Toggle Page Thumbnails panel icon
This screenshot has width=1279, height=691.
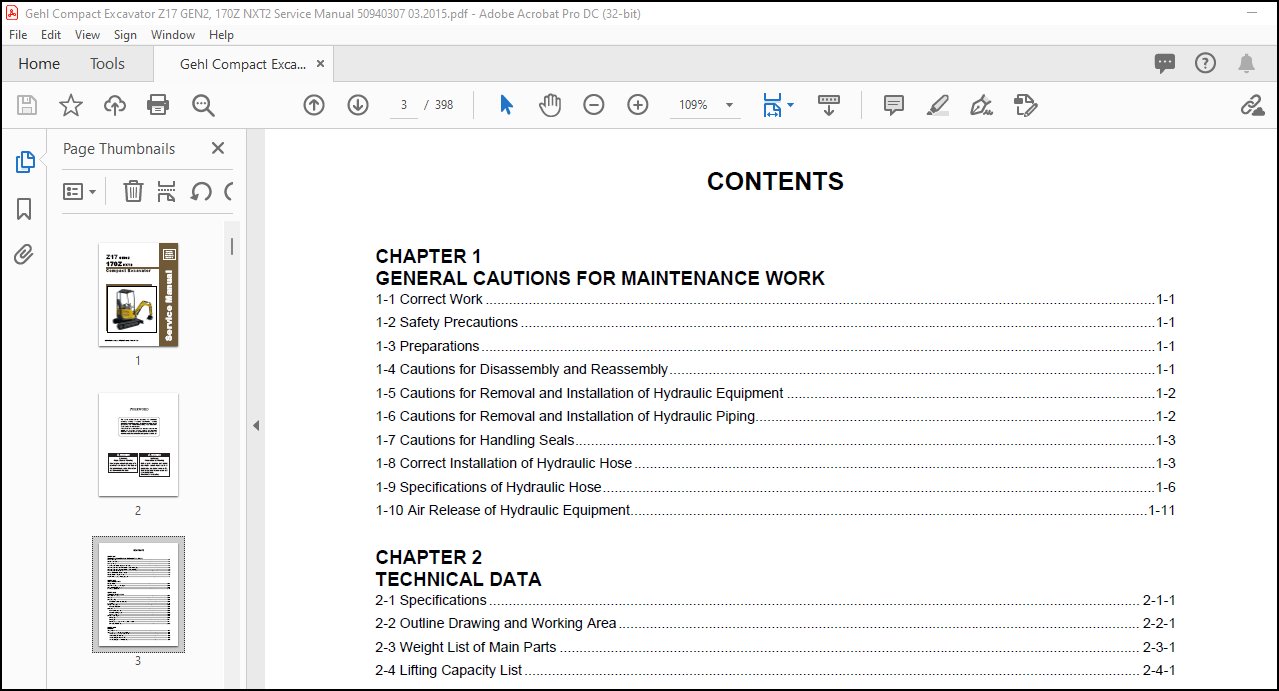pos(25,162)
